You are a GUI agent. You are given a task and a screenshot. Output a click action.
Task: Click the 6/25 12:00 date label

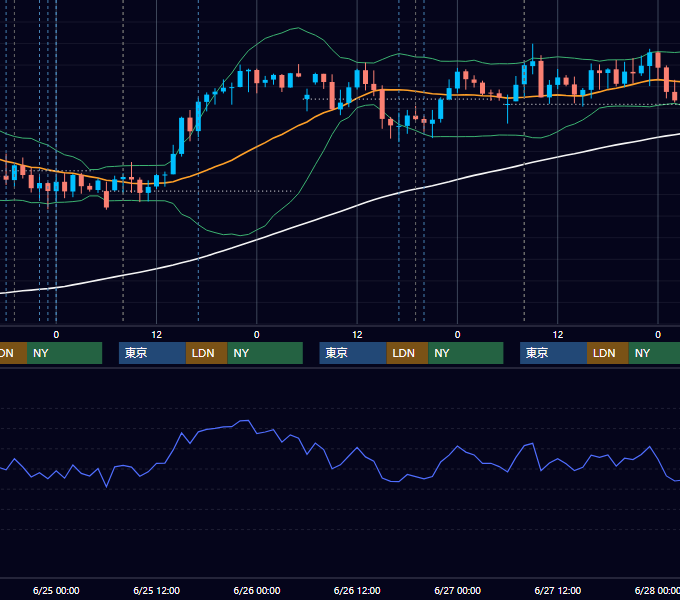click(157, 590)
